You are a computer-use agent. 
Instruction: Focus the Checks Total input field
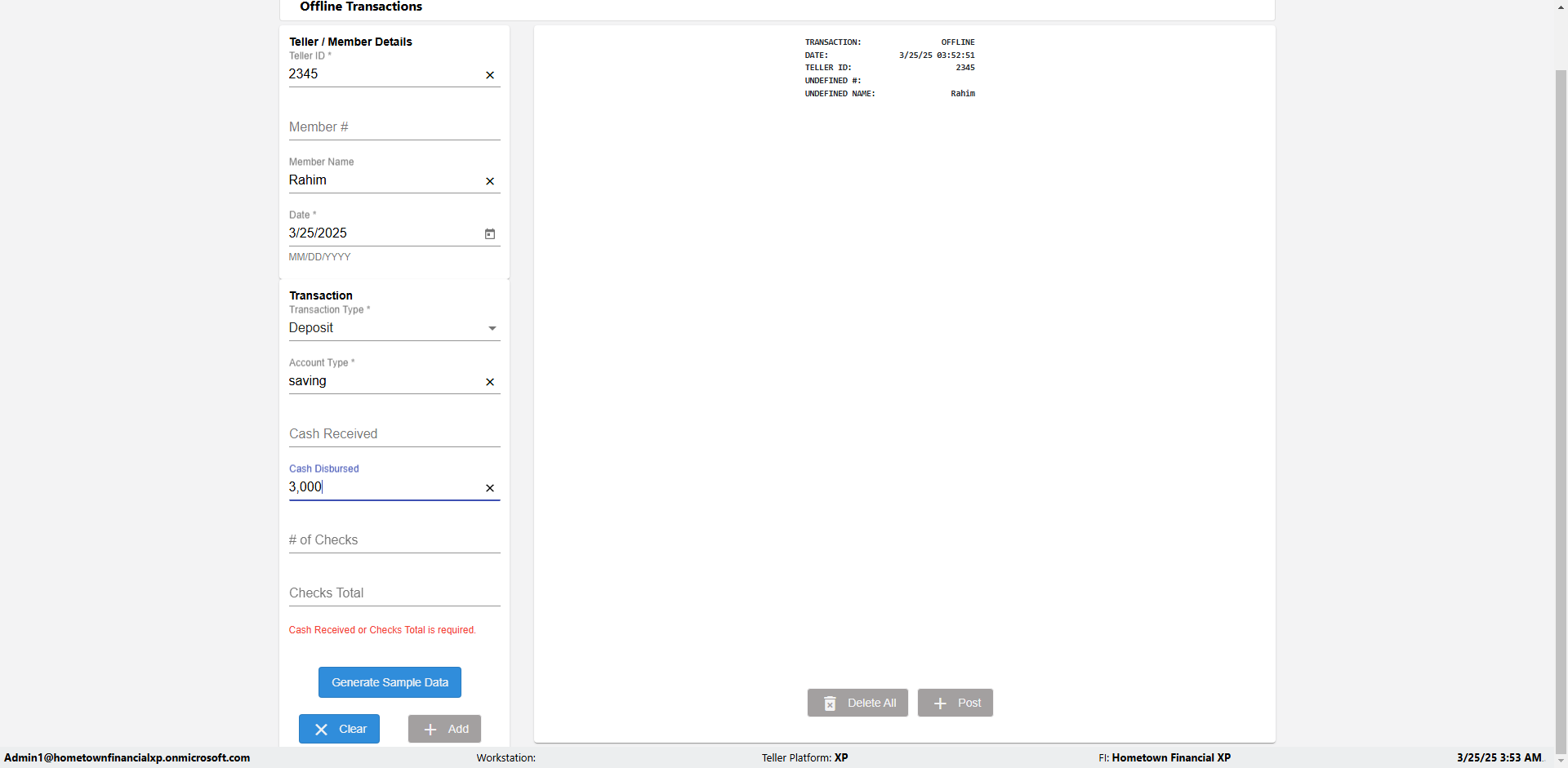(x=394, y=593)
